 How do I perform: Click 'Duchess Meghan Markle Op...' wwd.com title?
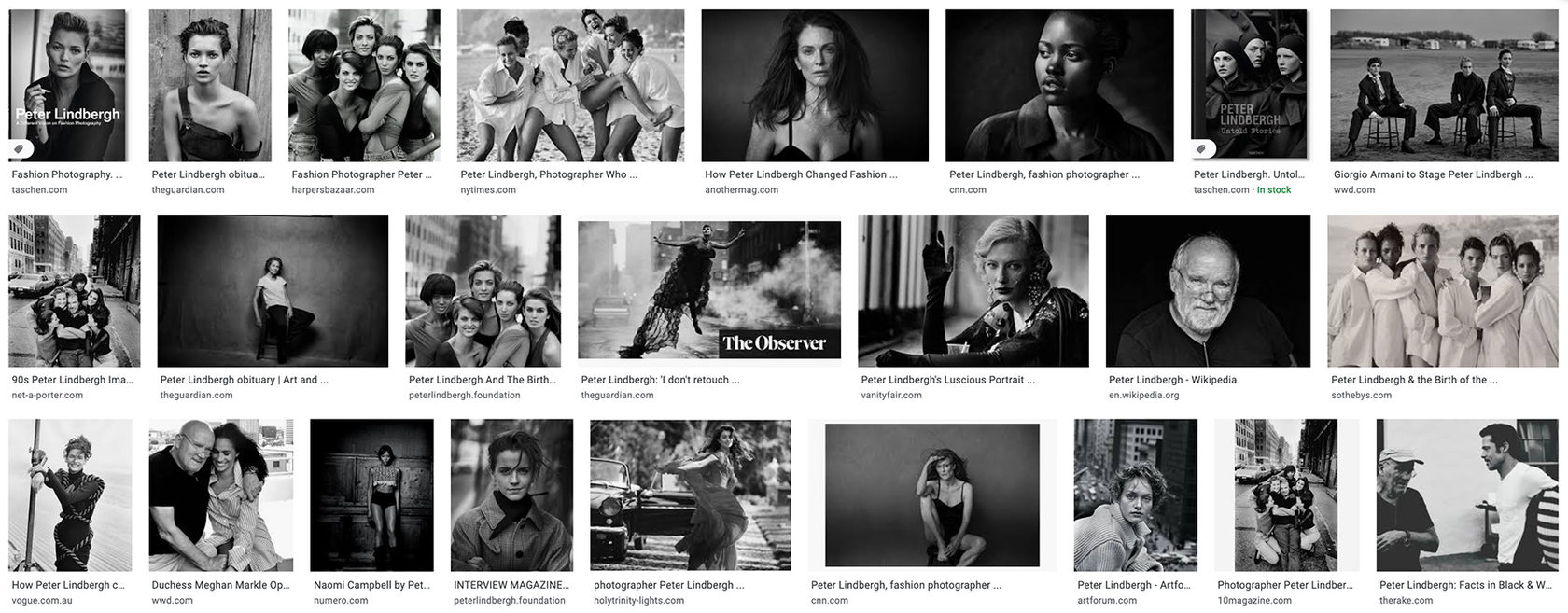pos(220,585)
